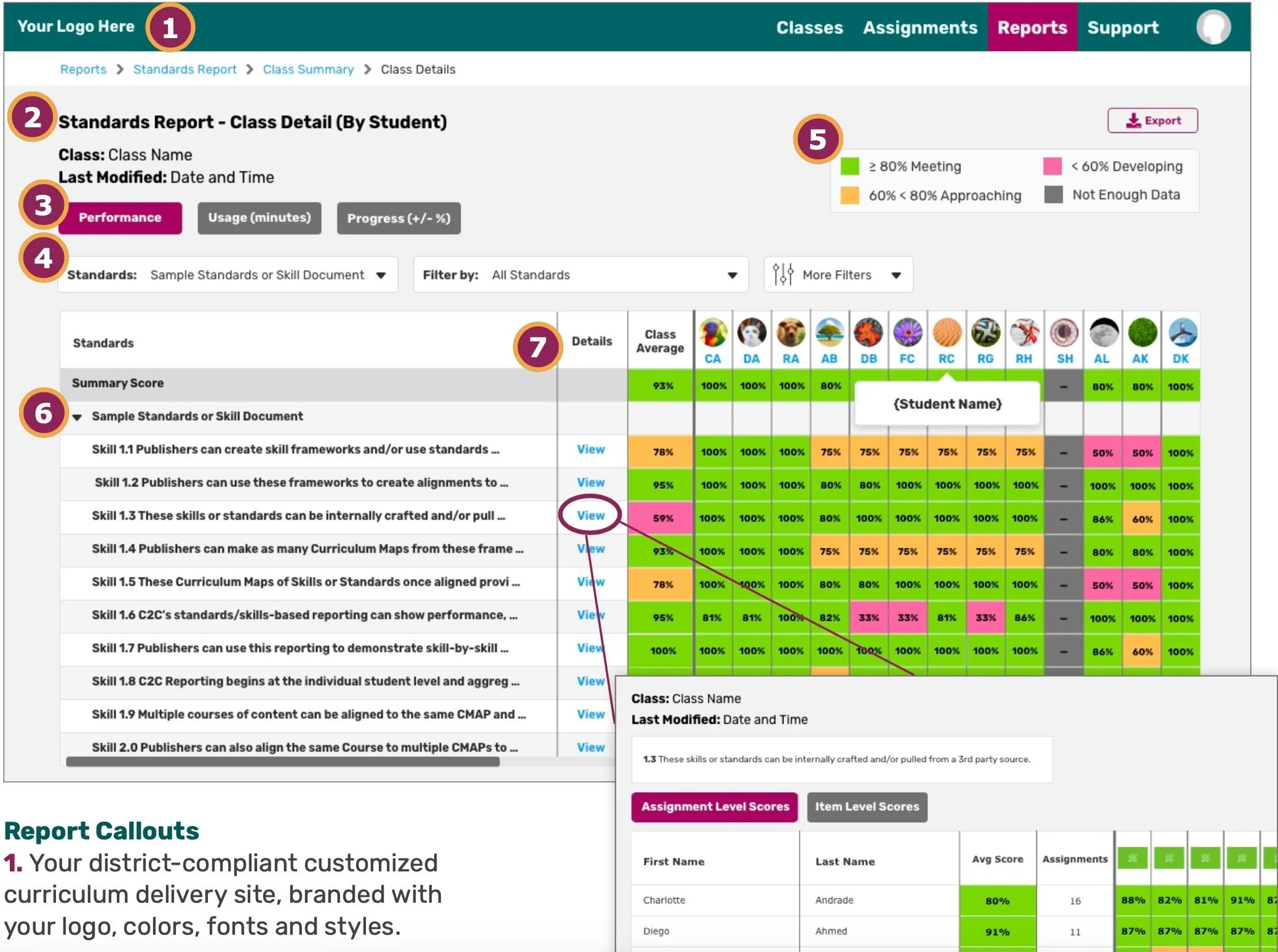
Task: Open Classes in top navigation
Action: click(x=809, y=27)
